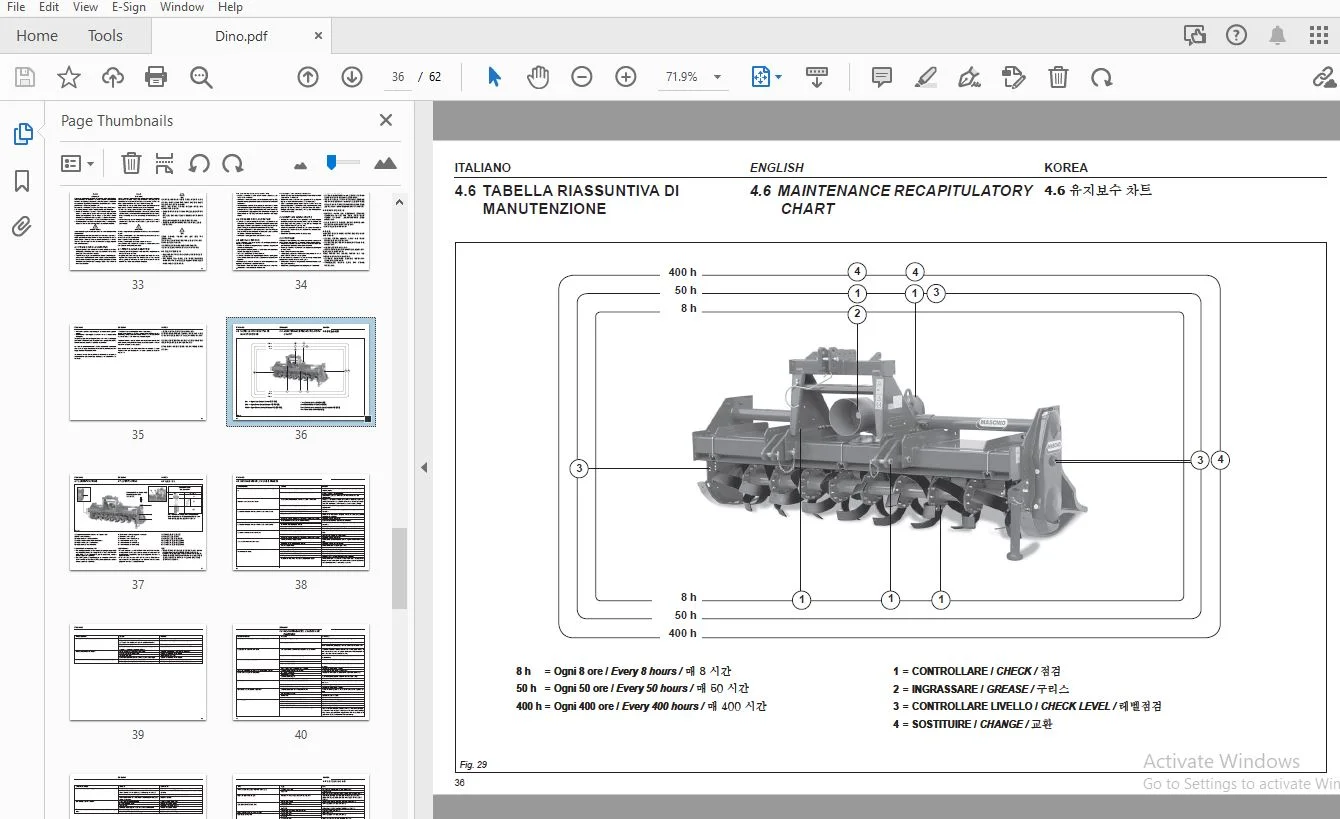The height and width of the screenshot is (819, 1340).
Task: Open the View menu
Action: point(86,7)
